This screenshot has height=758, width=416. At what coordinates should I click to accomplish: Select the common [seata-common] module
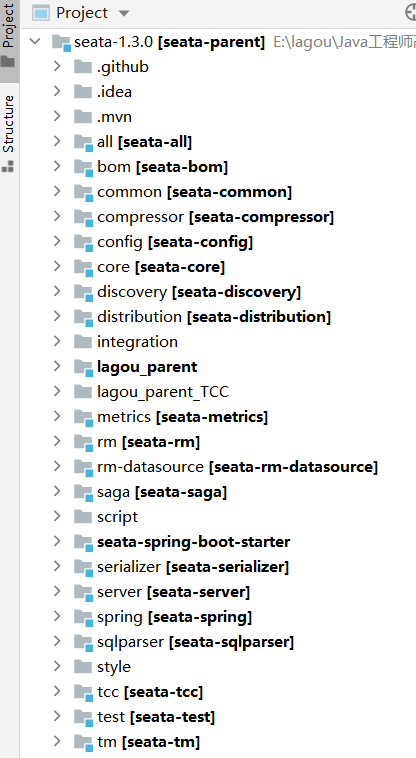pyautogui.click(x=194, y=192)
